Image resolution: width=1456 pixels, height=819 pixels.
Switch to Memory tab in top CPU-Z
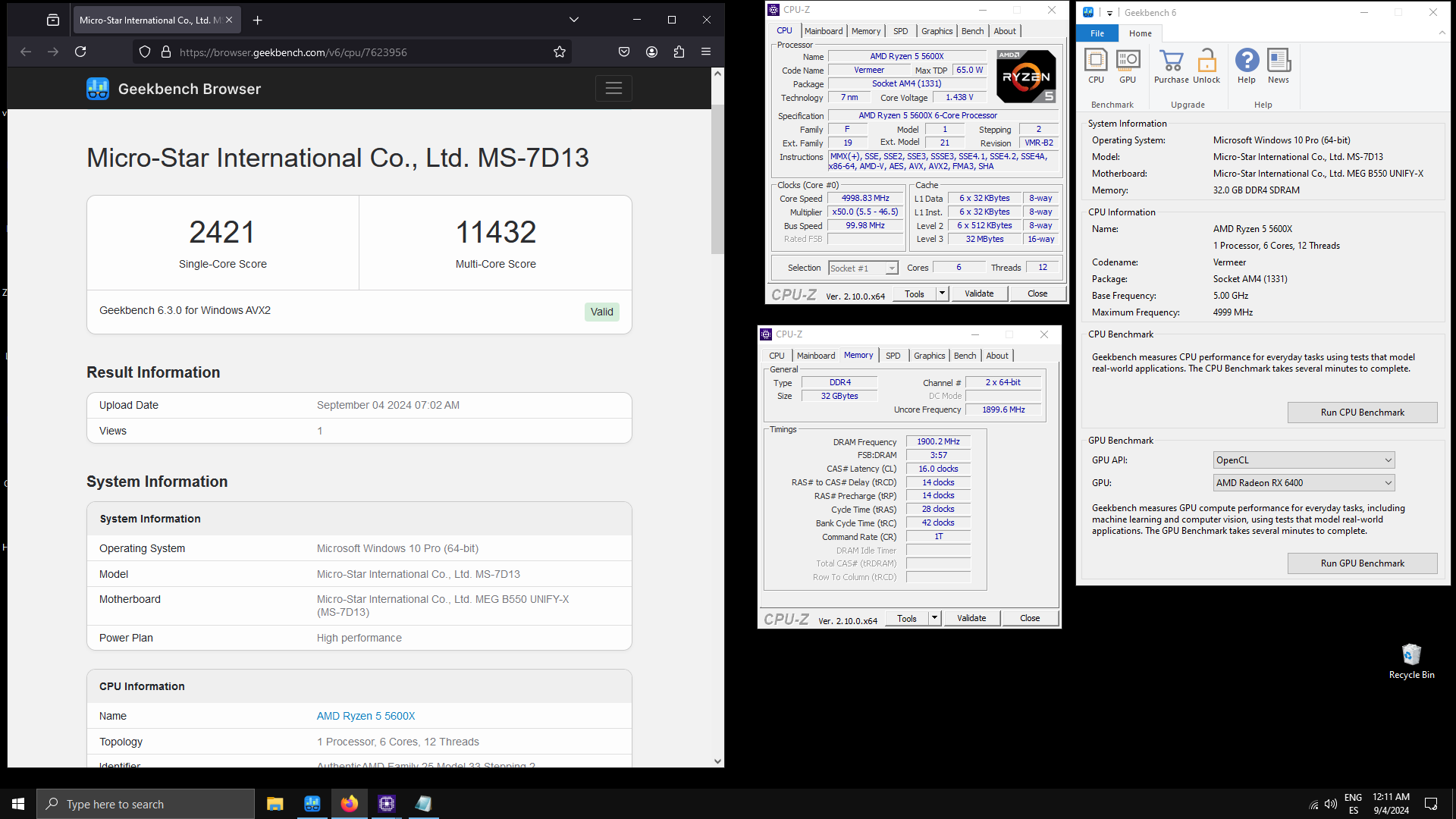point(866,31)
